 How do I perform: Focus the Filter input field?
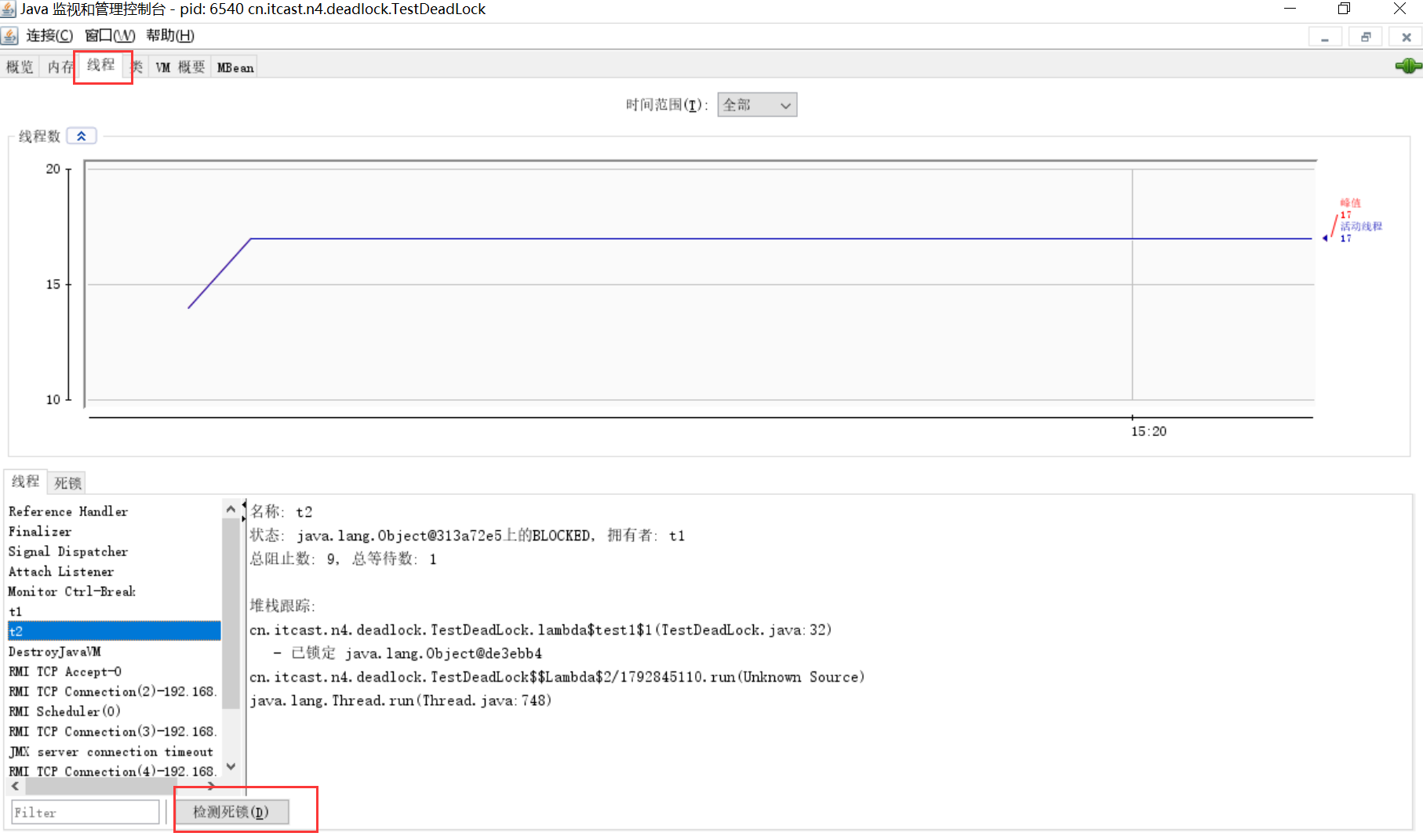86,812
